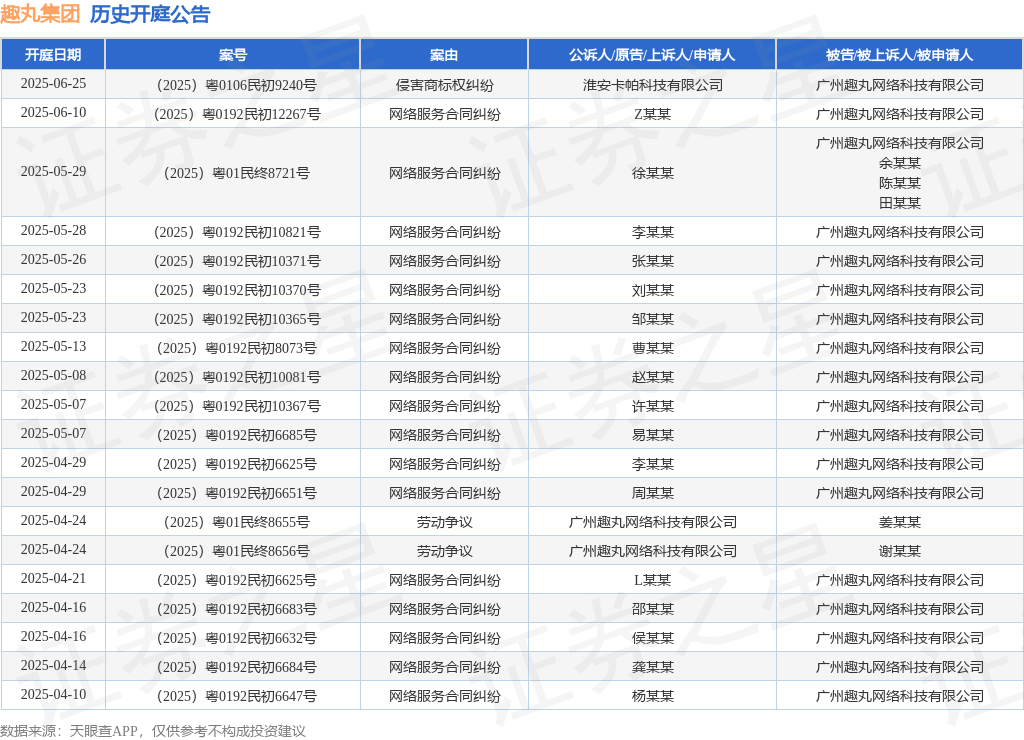This screenshot has height=740, width=1024.
Task: Click plaintiff 杨某某
Action: [x=652, y=696]
